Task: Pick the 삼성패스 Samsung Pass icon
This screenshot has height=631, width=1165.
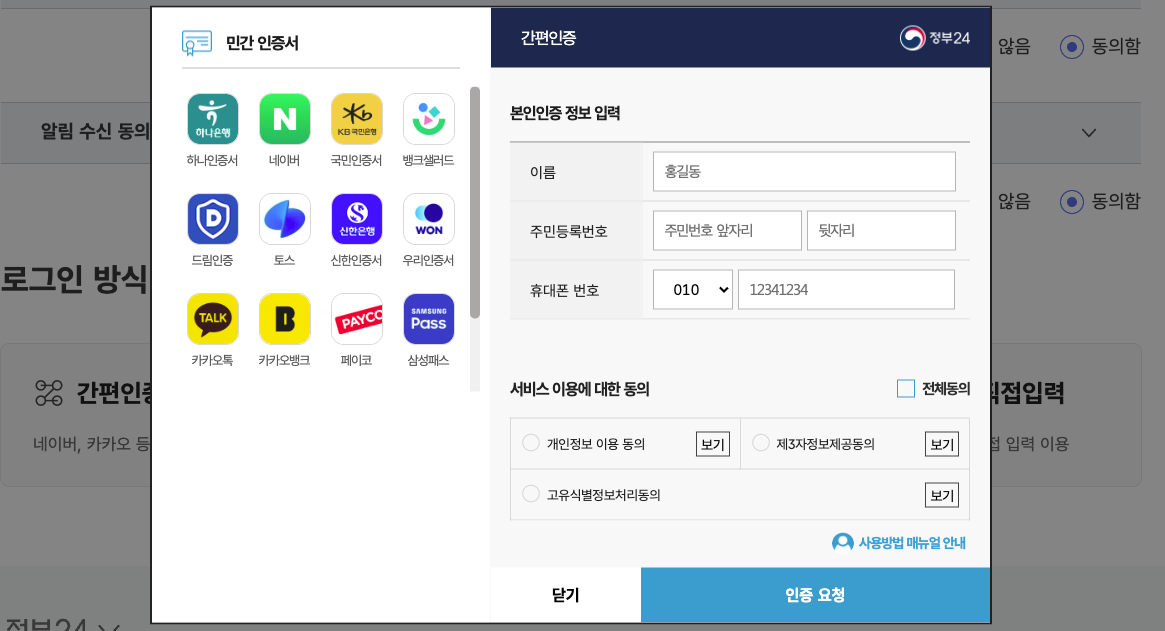Action: point(429,319)
